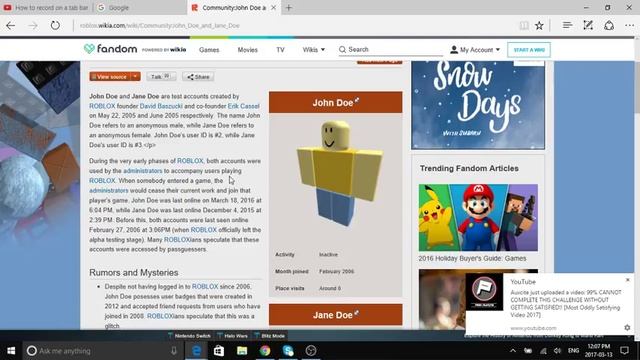640x360 pixels.
Task: Click the network tray icon
Action: click(x=543, y=351)
